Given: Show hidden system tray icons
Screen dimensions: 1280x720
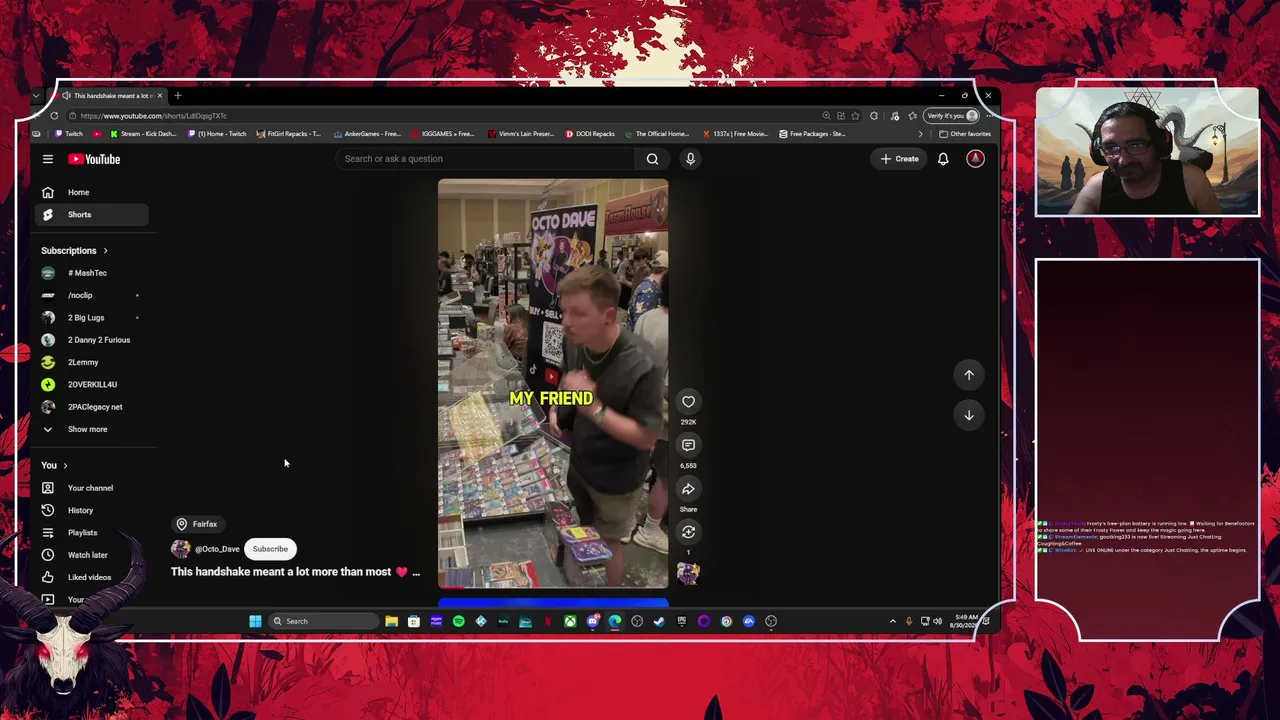Looking at the screenshot, I should pyautogui.click(x=893, y=621).
